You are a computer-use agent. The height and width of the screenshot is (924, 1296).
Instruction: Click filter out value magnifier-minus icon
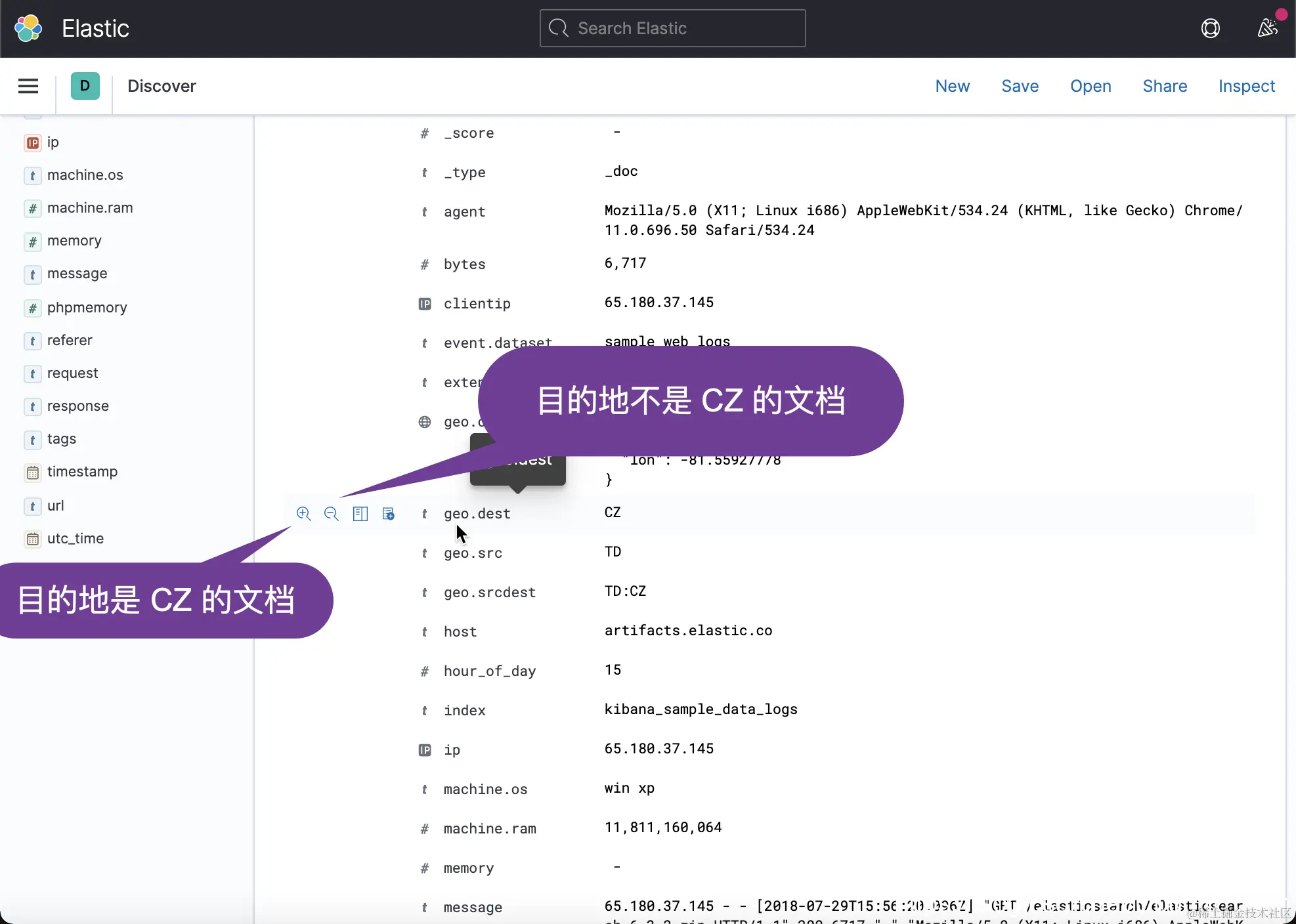pos(332,513)
